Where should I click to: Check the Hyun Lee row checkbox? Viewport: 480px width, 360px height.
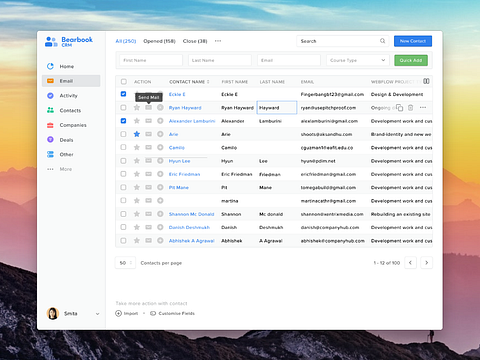[123, 161]
